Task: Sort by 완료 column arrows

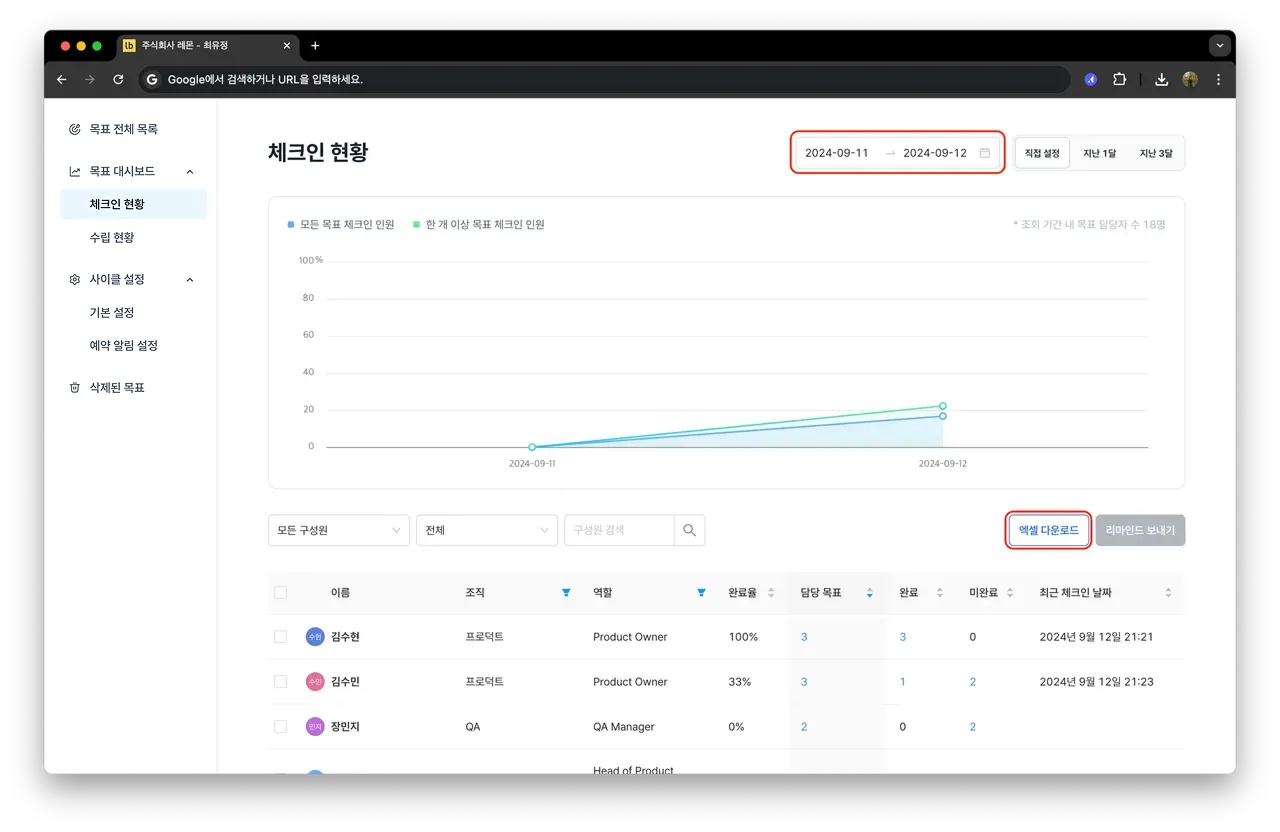Action: click(x=940, y=593)
